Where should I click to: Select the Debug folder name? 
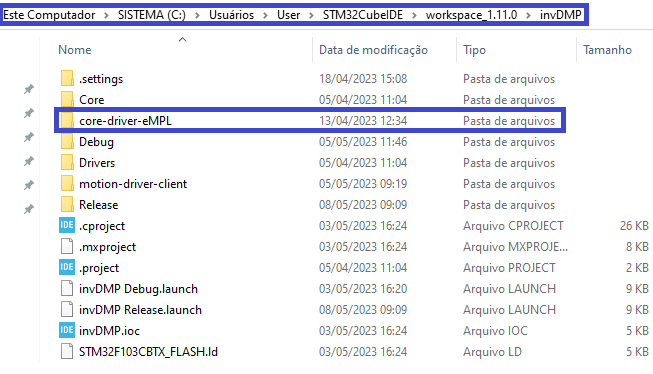[96, 142]
